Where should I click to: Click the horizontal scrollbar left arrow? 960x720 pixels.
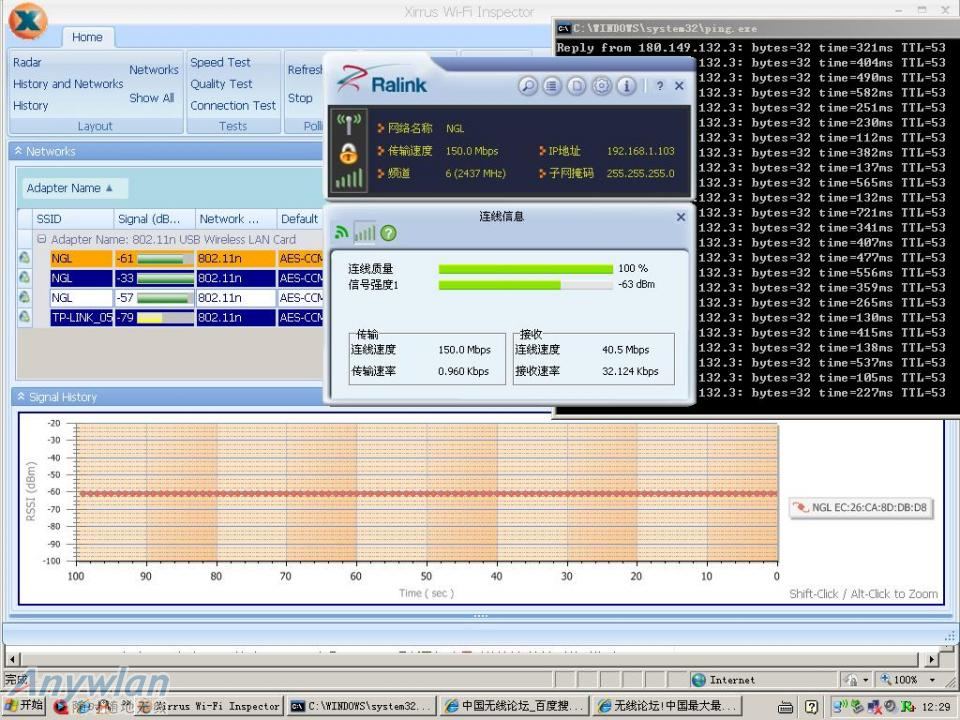tap(12, 659)
